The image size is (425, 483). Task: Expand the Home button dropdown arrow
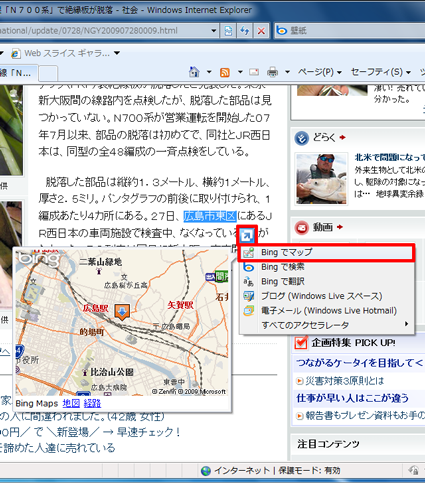tap(209, 72)
